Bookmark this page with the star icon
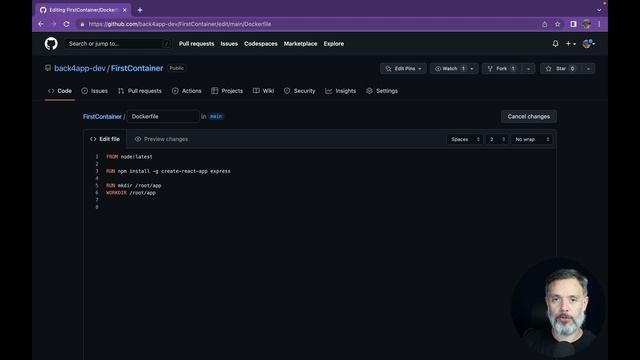Viewport: 640px width, 360px height. click(x=558, y=24)
